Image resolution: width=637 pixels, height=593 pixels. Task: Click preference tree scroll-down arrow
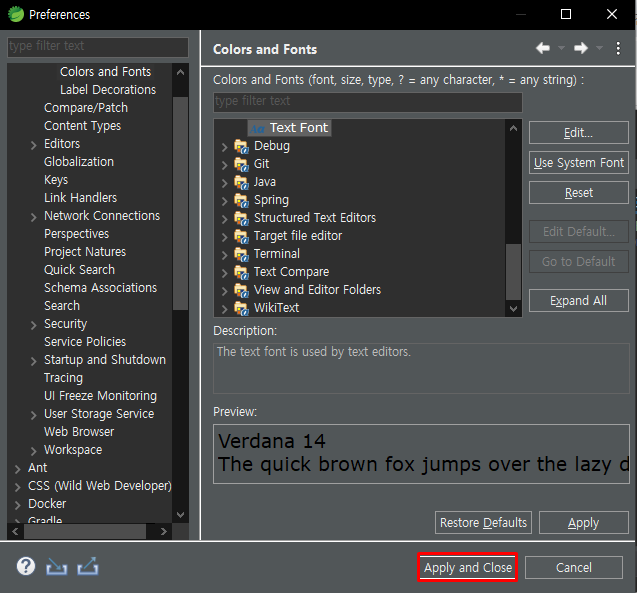(x=180, y=515)
